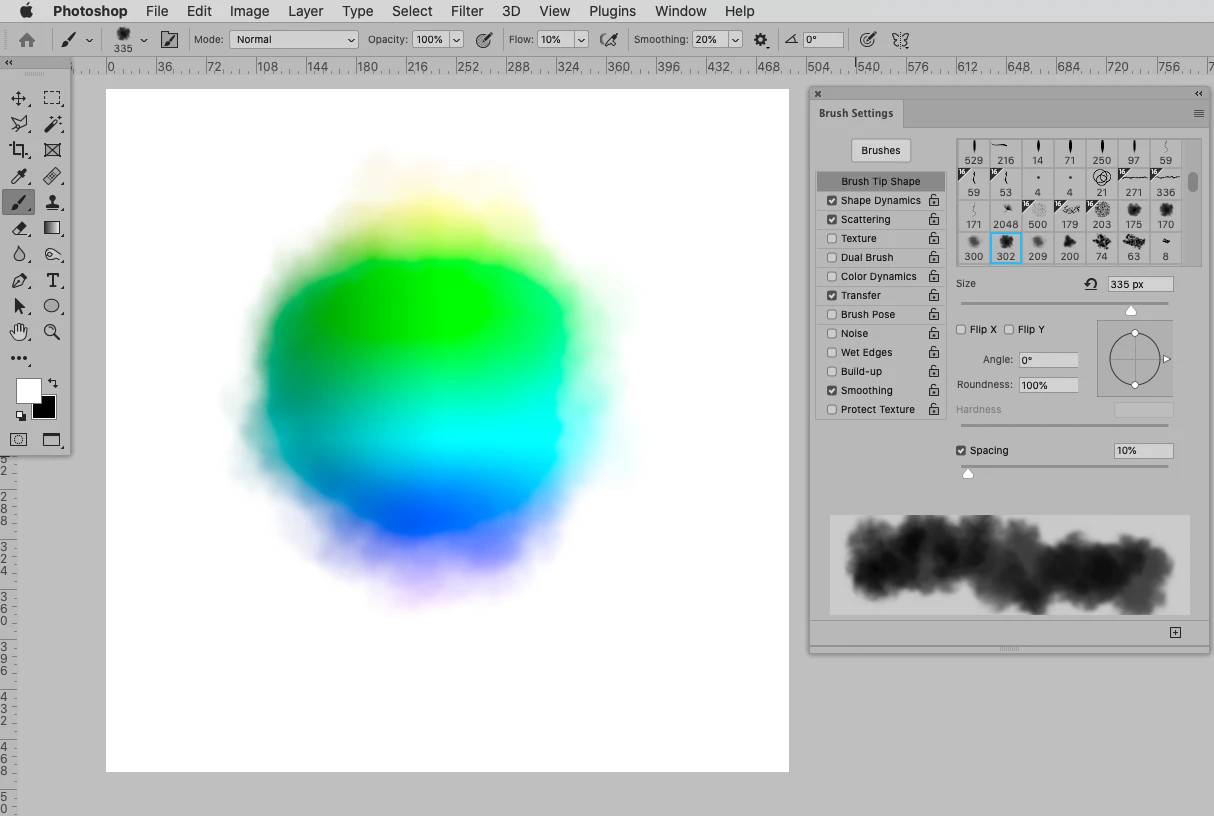Select the Frame tool
Screen dimensions: 1214x816
tap(52, 150)
